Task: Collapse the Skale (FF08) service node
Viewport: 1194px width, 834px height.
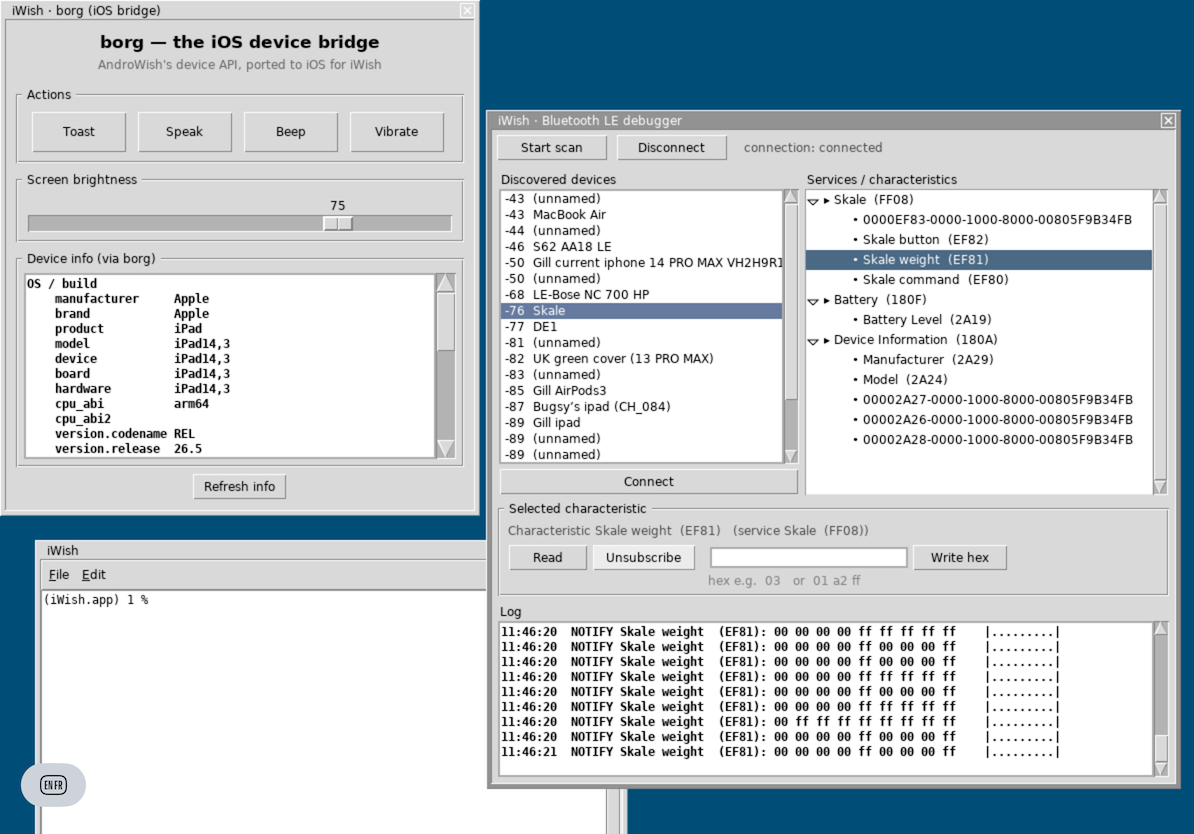Action: pos(813,201)
